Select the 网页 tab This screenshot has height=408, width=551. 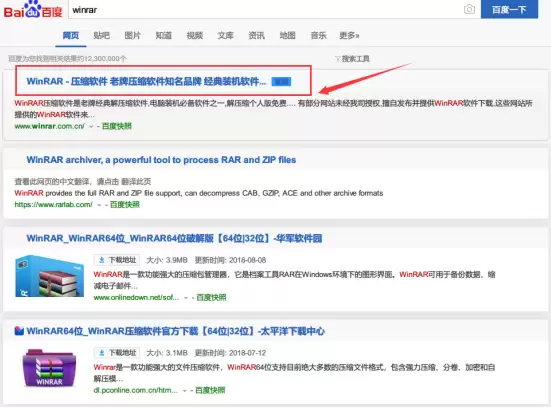pyautogui.click(x=71, y=35)
